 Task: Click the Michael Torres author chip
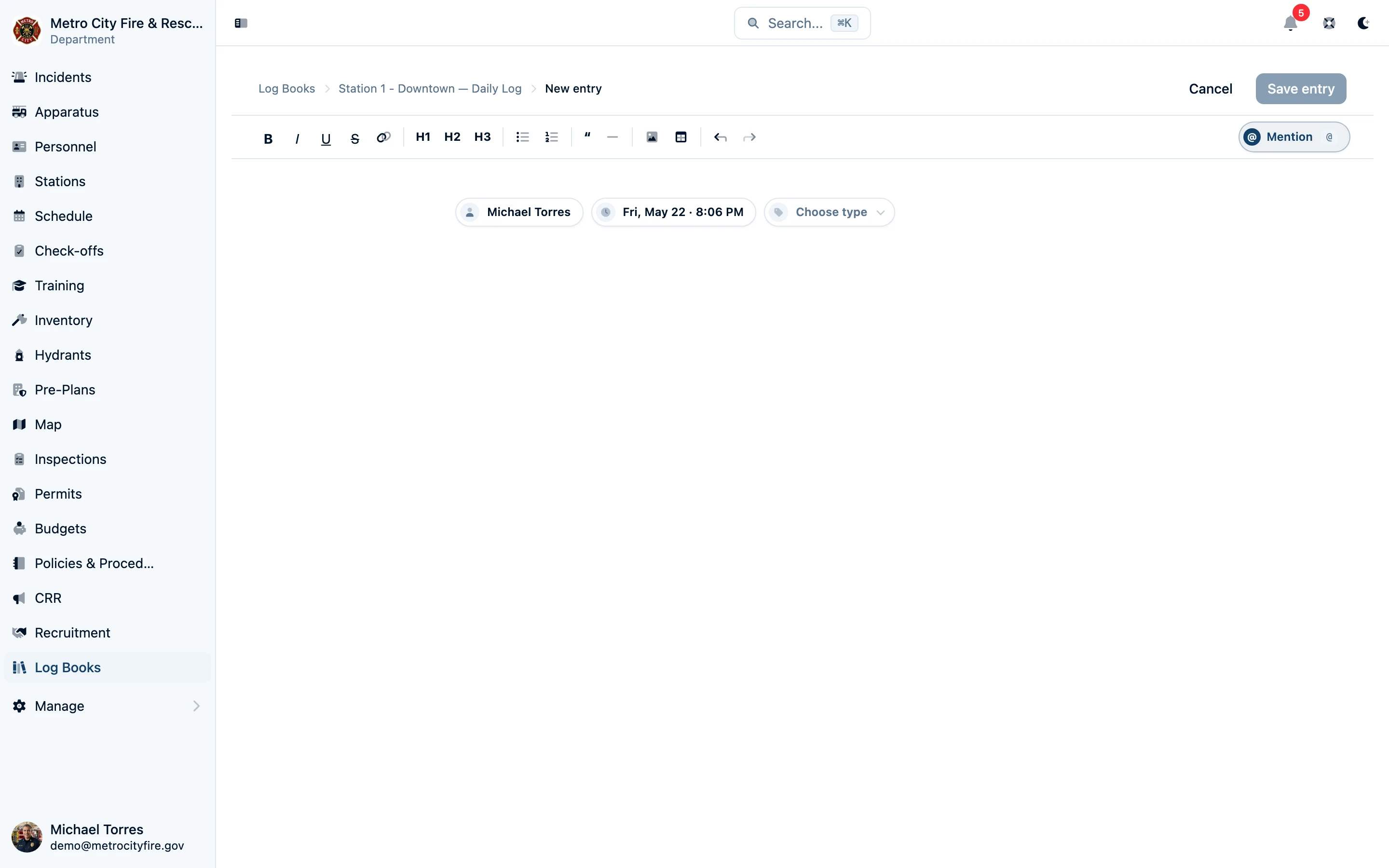coord(519,212)
